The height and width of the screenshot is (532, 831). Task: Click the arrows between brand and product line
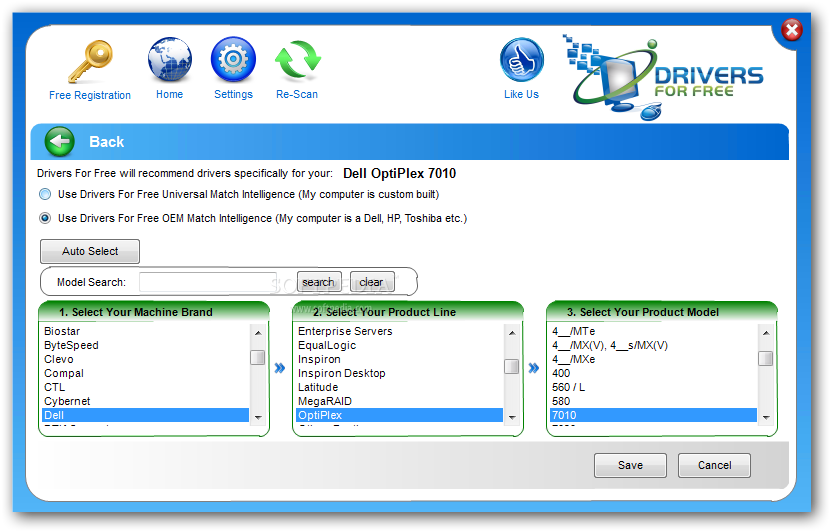coord(280,368)
